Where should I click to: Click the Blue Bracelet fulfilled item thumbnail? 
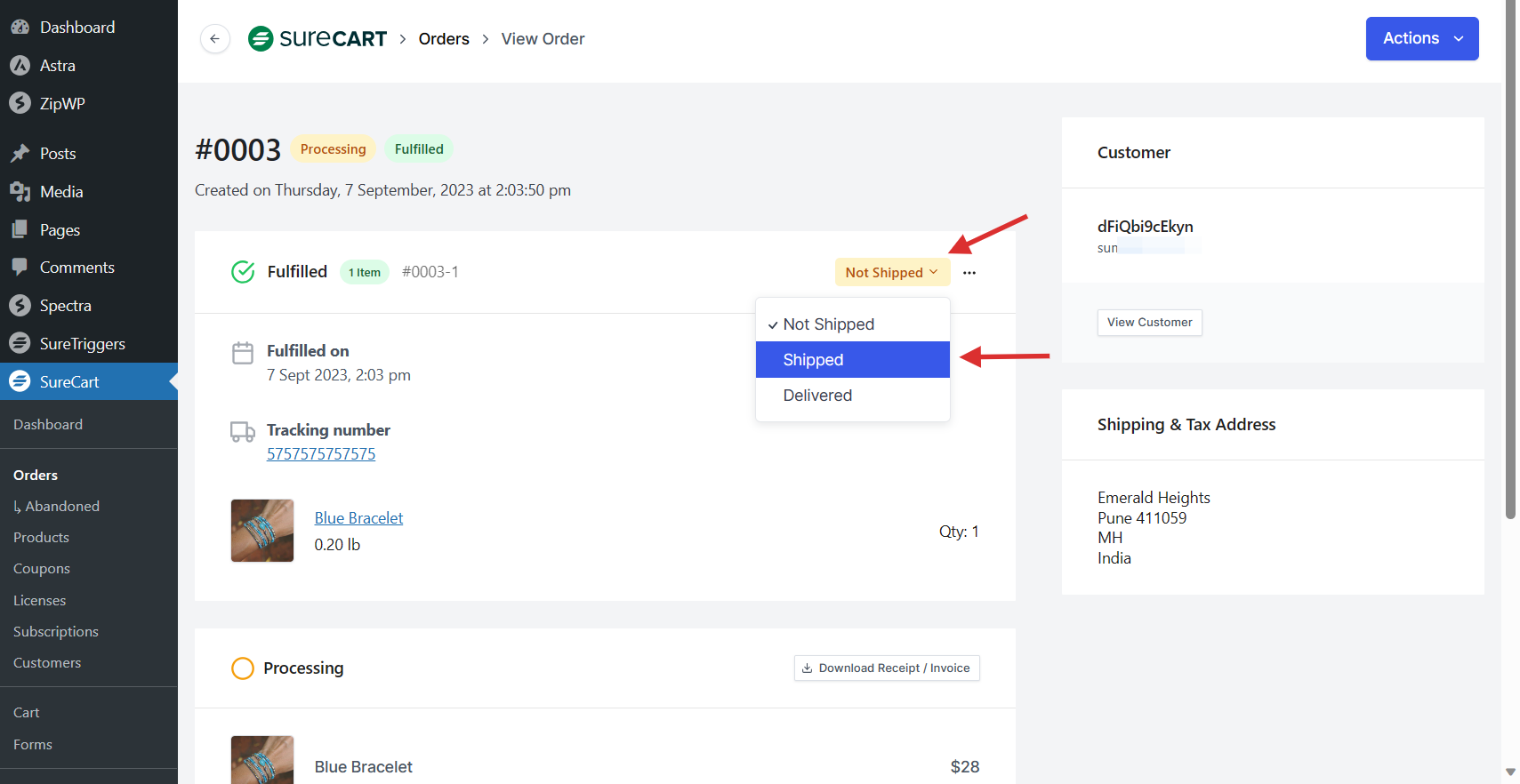click(262, 531)
